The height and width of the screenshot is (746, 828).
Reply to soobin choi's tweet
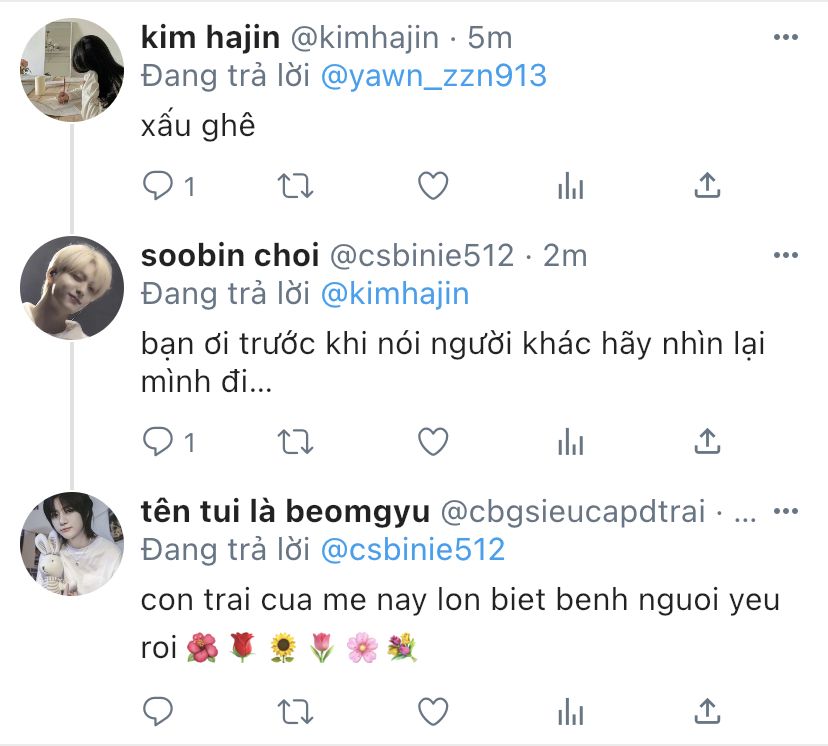pos(158,441)
